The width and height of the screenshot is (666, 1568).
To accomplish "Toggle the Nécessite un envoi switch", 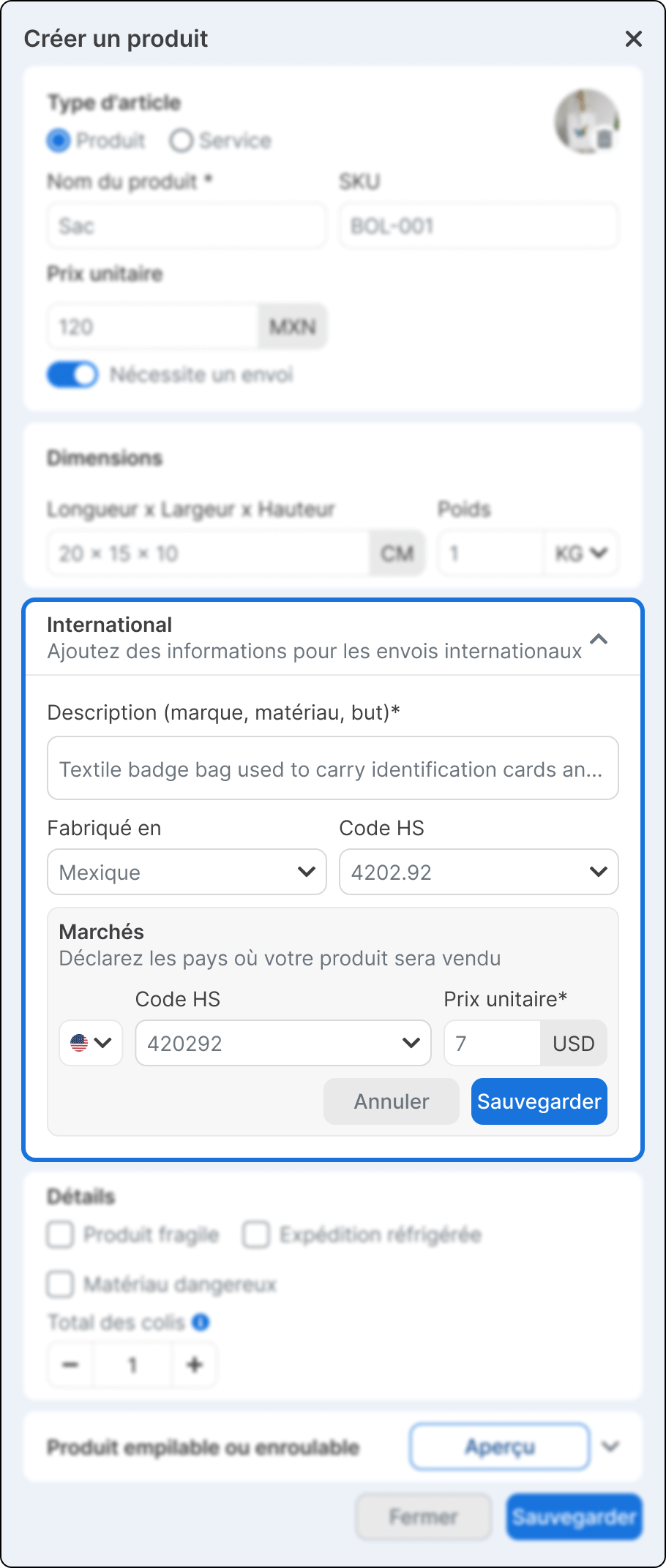I will click(x=72, y=375).
